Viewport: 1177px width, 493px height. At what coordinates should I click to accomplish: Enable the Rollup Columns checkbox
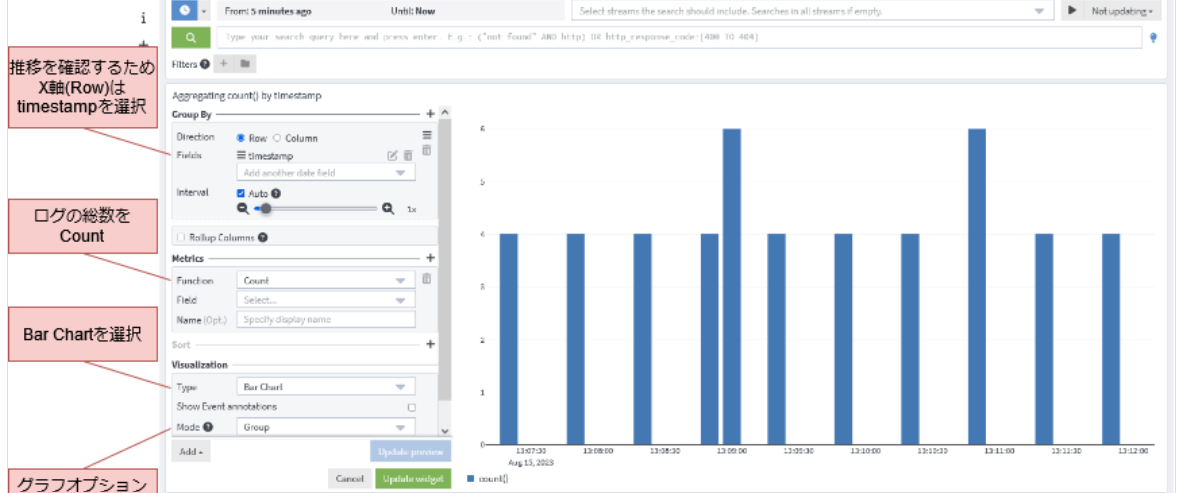pos(180,238)
